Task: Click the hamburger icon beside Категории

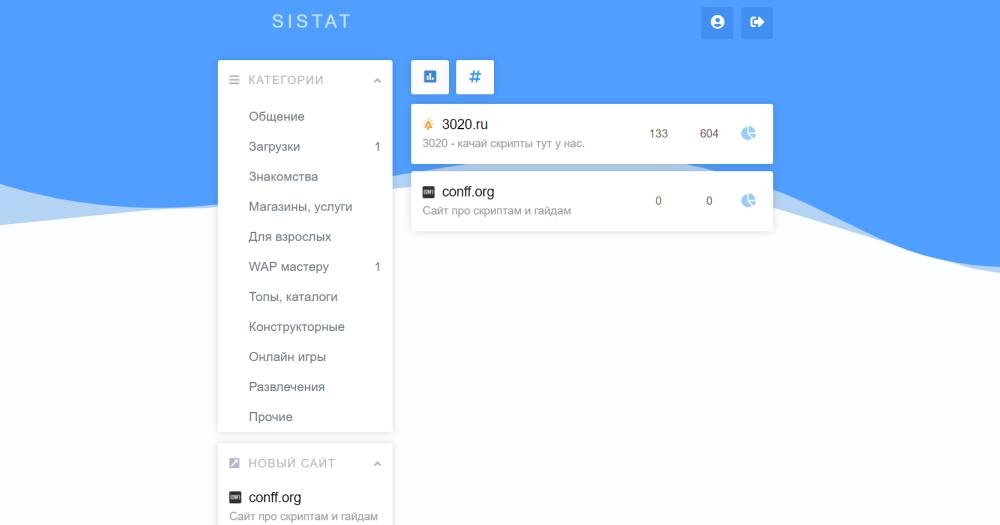Action: click(234, 80)
